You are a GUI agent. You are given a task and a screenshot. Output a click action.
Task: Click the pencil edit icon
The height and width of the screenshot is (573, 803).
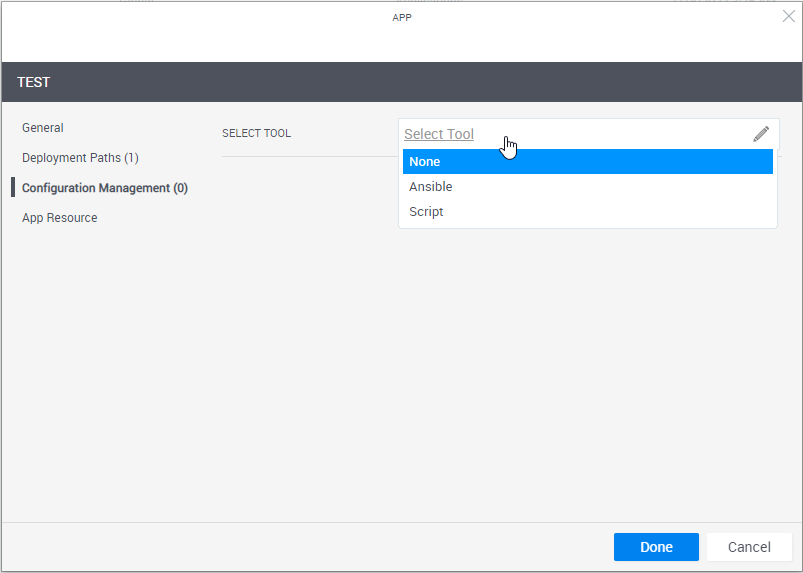tap(761, 134)
